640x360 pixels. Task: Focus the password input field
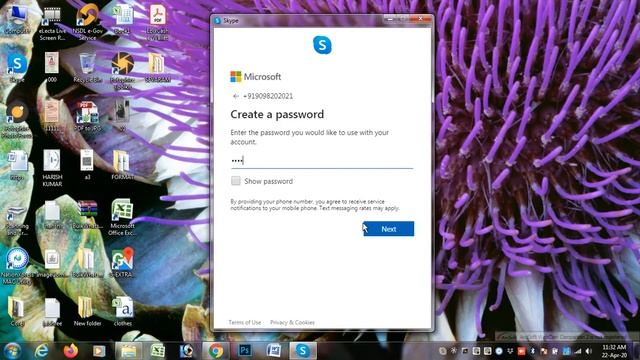(322, 160)
